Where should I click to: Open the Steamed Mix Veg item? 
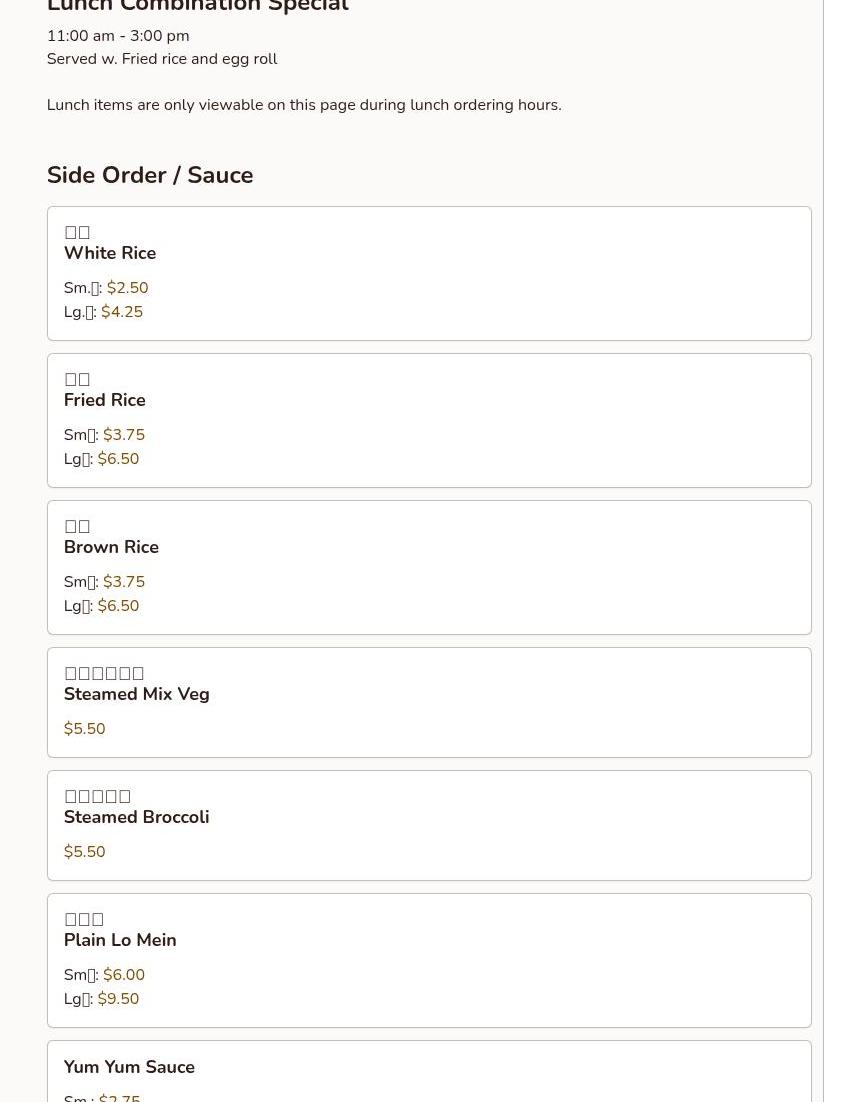click(x=136, y=694)
